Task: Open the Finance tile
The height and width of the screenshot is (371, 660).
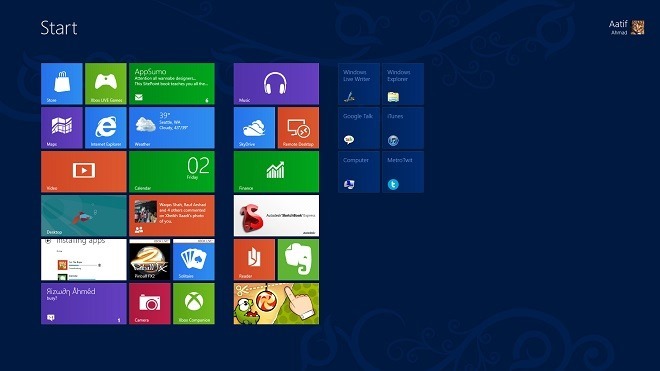Action: [276, 172]
